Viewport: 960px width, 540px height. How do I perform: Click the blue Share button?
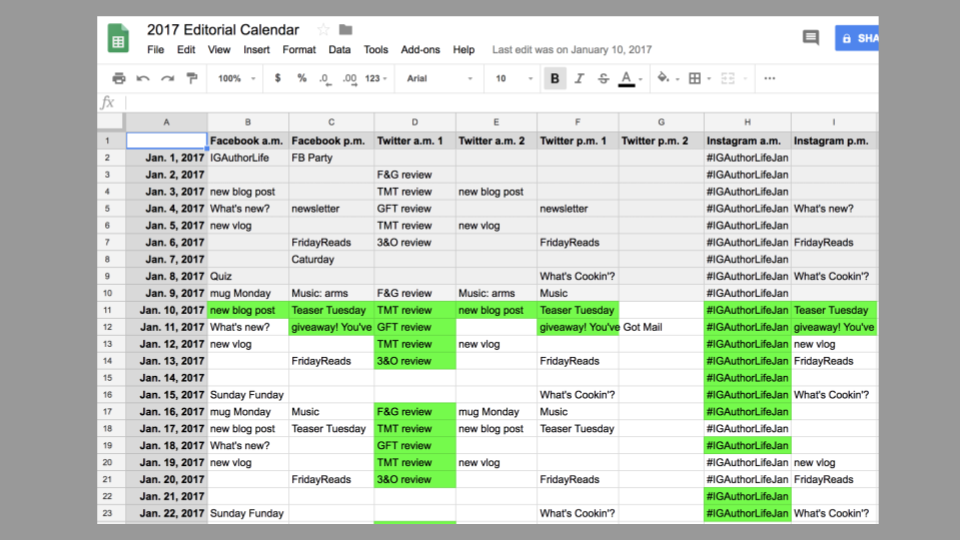coord(857,38)
